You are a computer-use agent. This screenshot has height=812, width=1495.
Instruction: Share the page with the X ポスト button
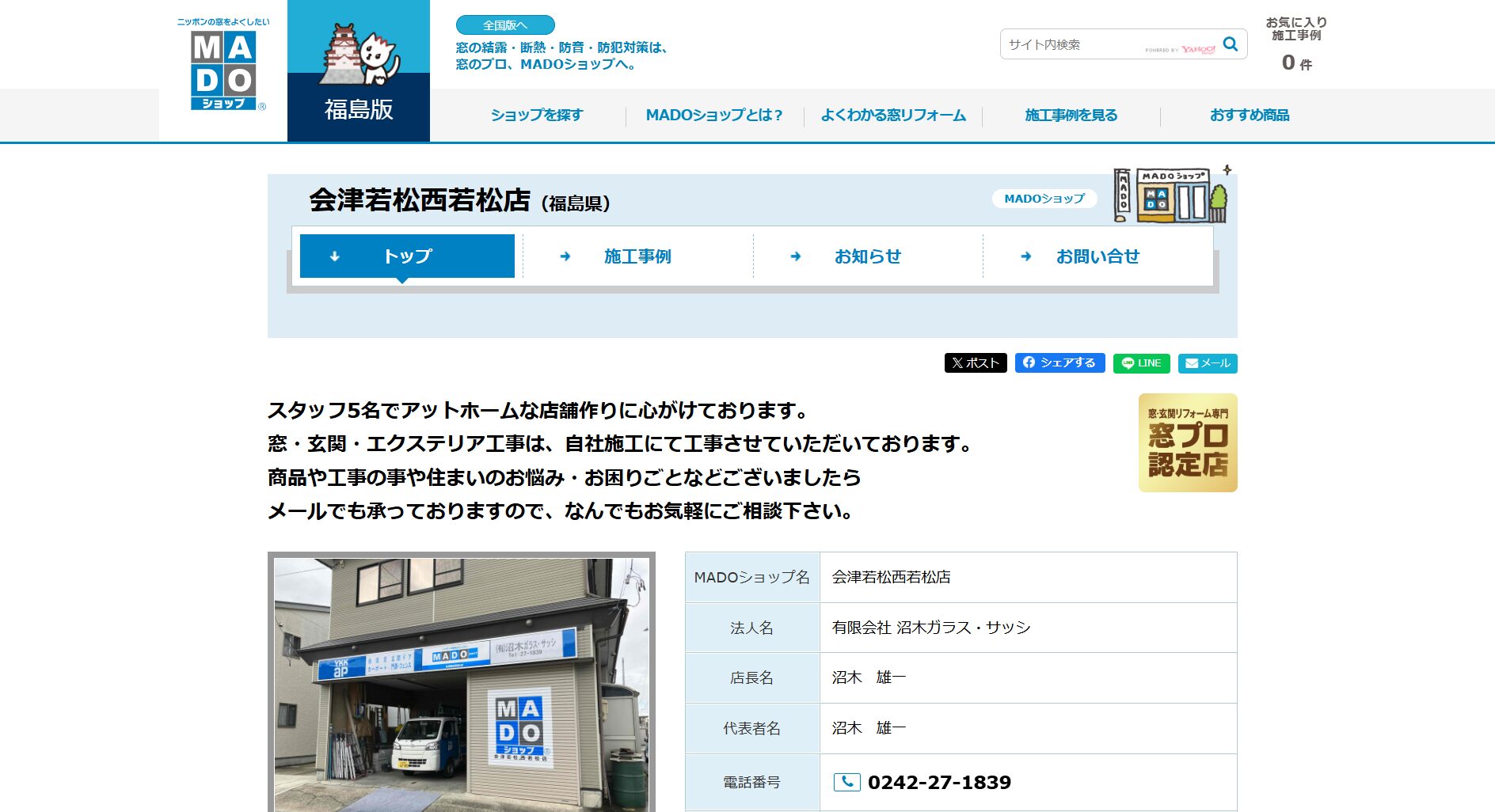(976, 362)
